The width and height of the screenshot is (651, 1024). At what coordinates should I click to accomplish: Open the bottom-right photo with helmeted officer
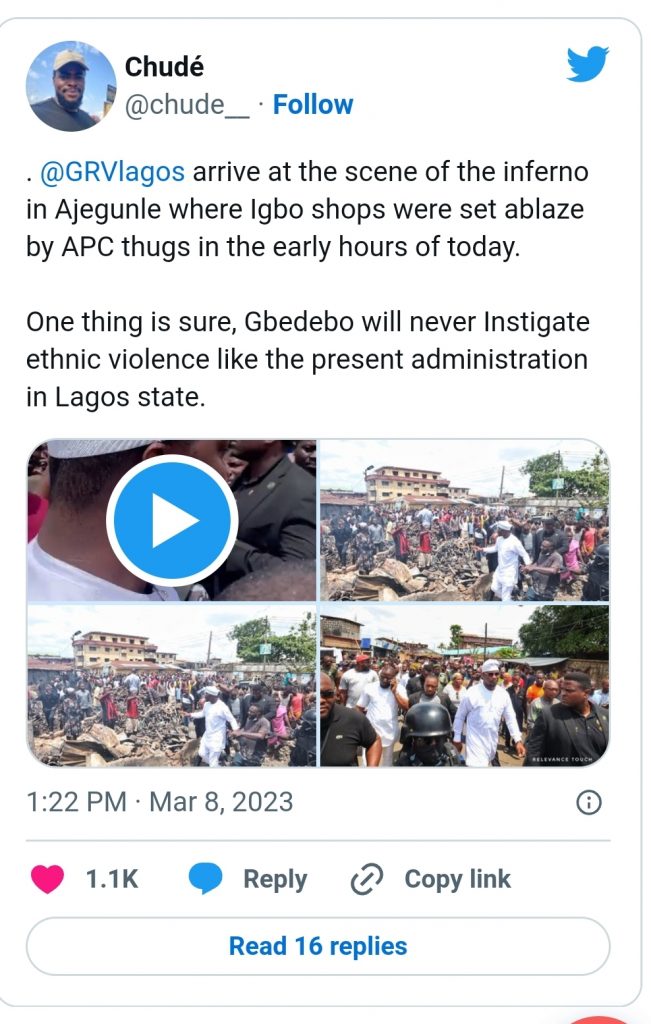tap(464, 685)
